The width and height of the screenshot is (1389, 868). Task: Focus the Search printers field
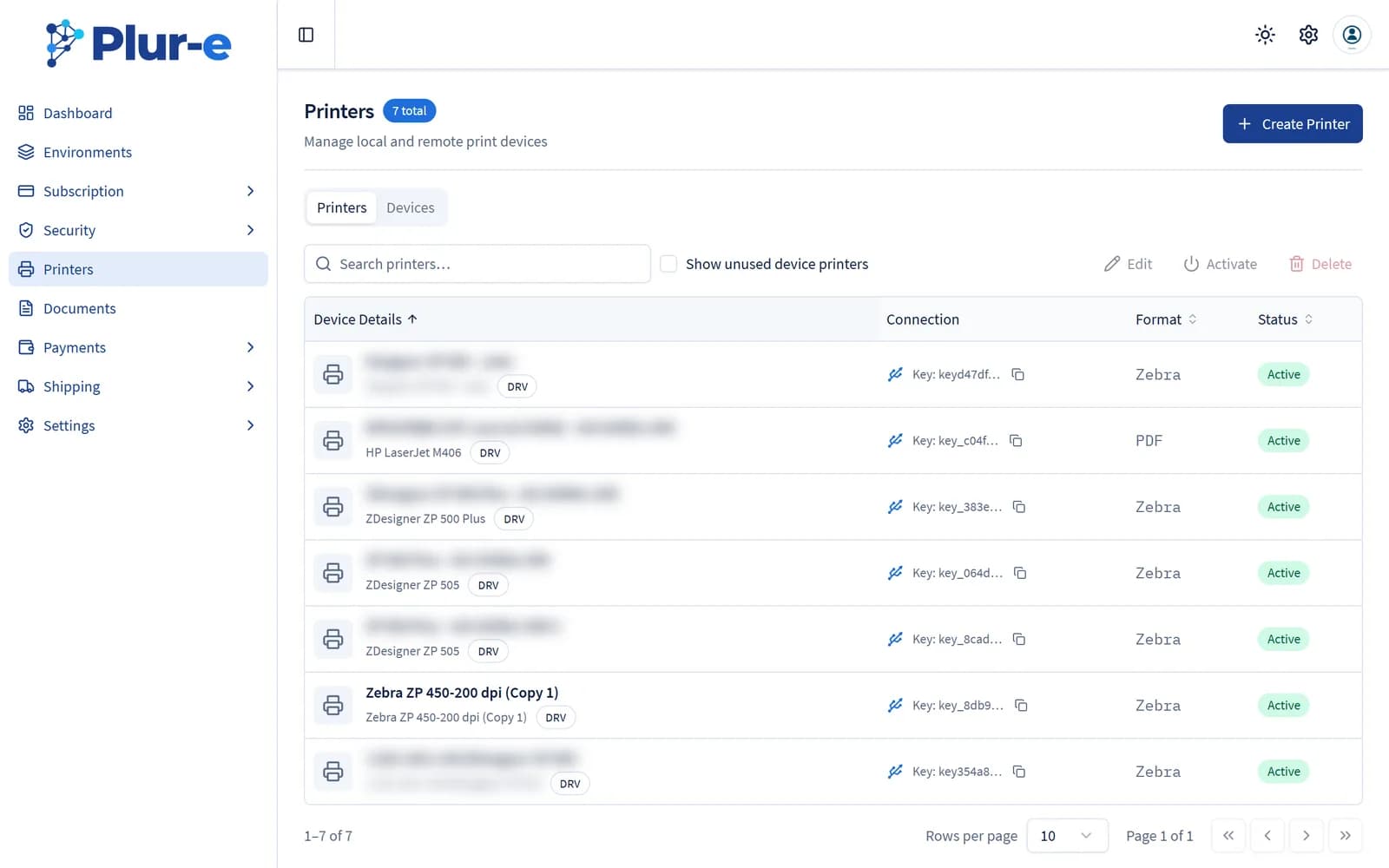point(477,264)
